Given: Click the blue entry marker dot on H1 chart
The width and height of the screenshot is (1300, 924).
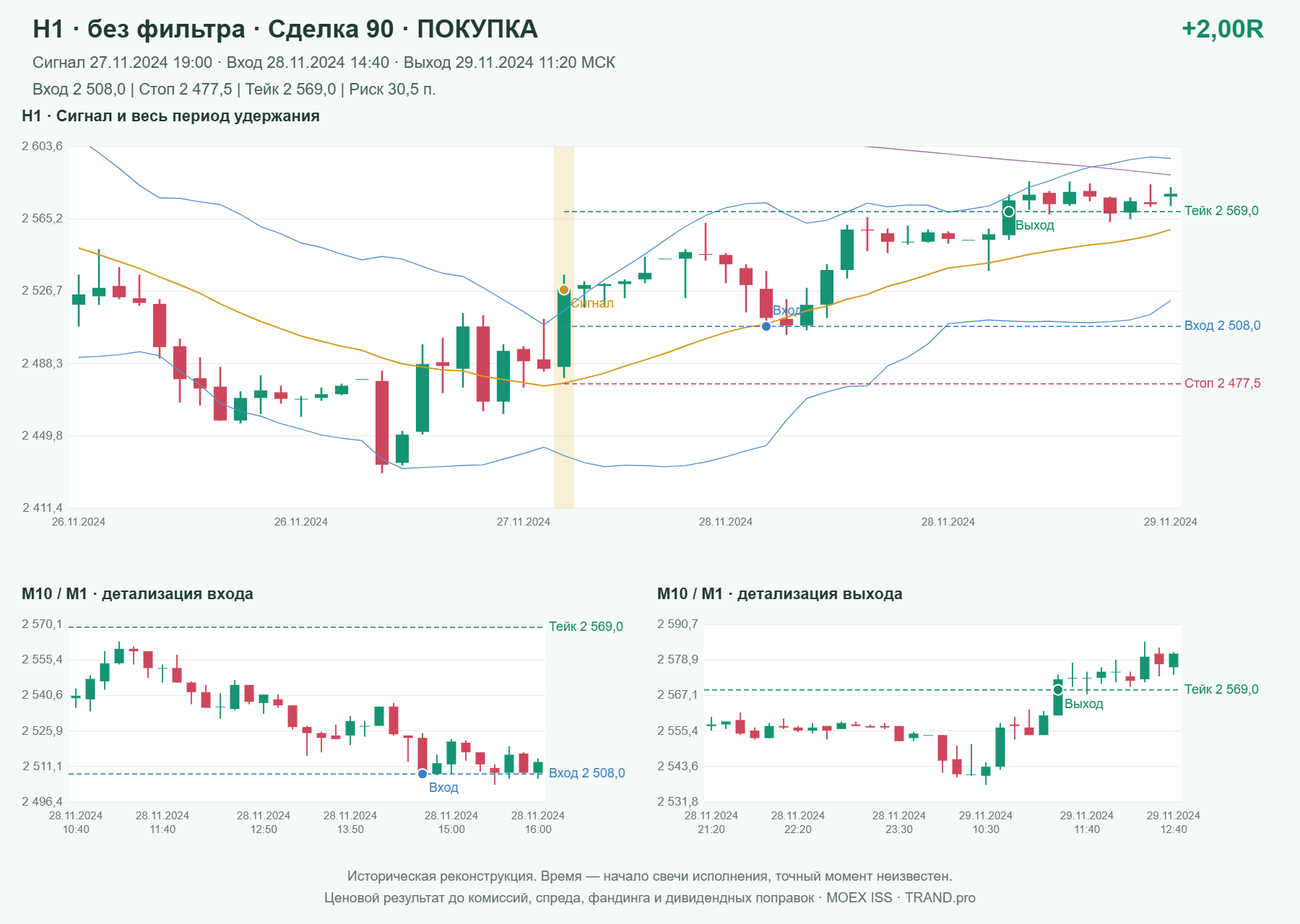Looking at the screenshot, I should (766, 326).
